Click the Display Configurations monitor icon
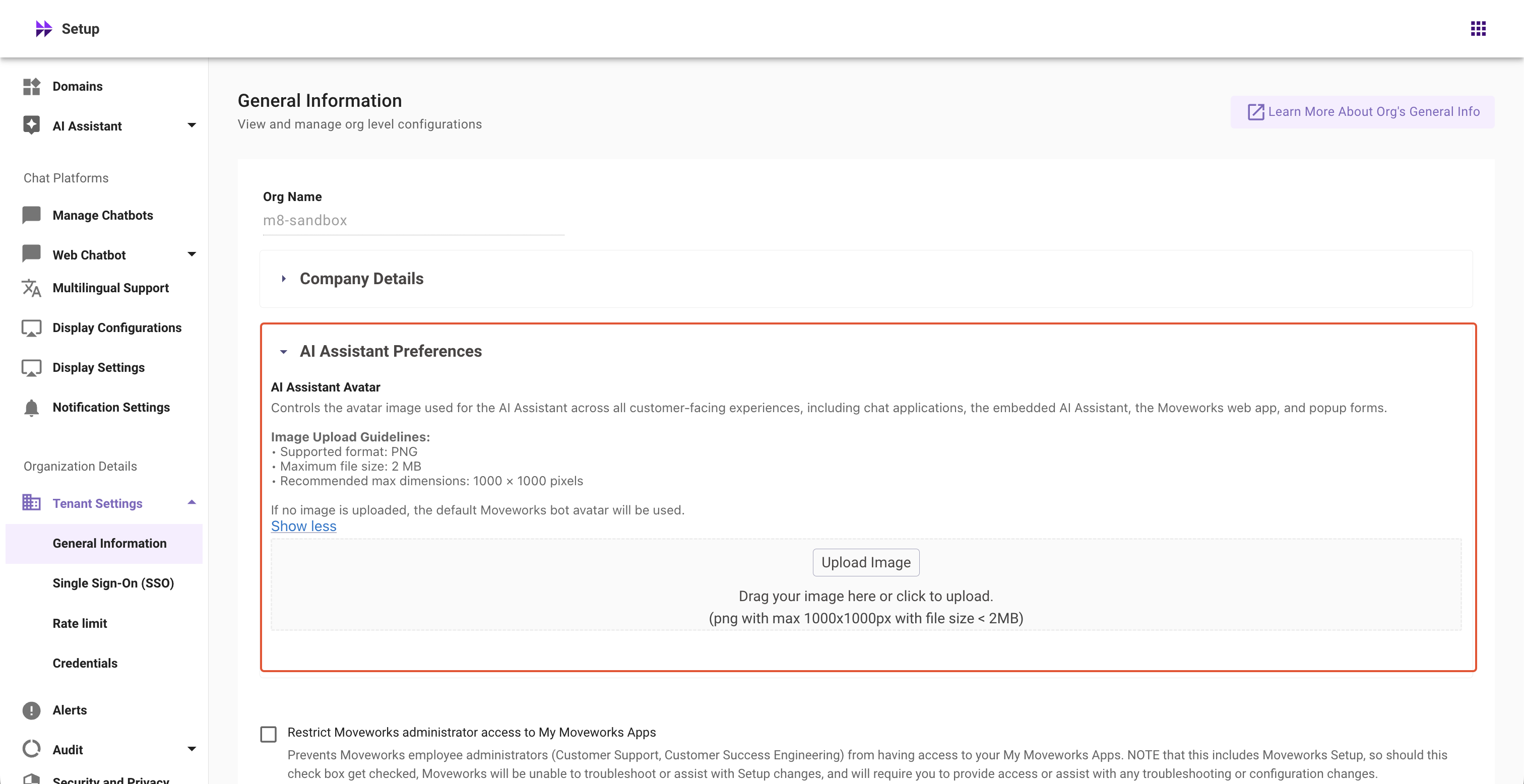 31,328
